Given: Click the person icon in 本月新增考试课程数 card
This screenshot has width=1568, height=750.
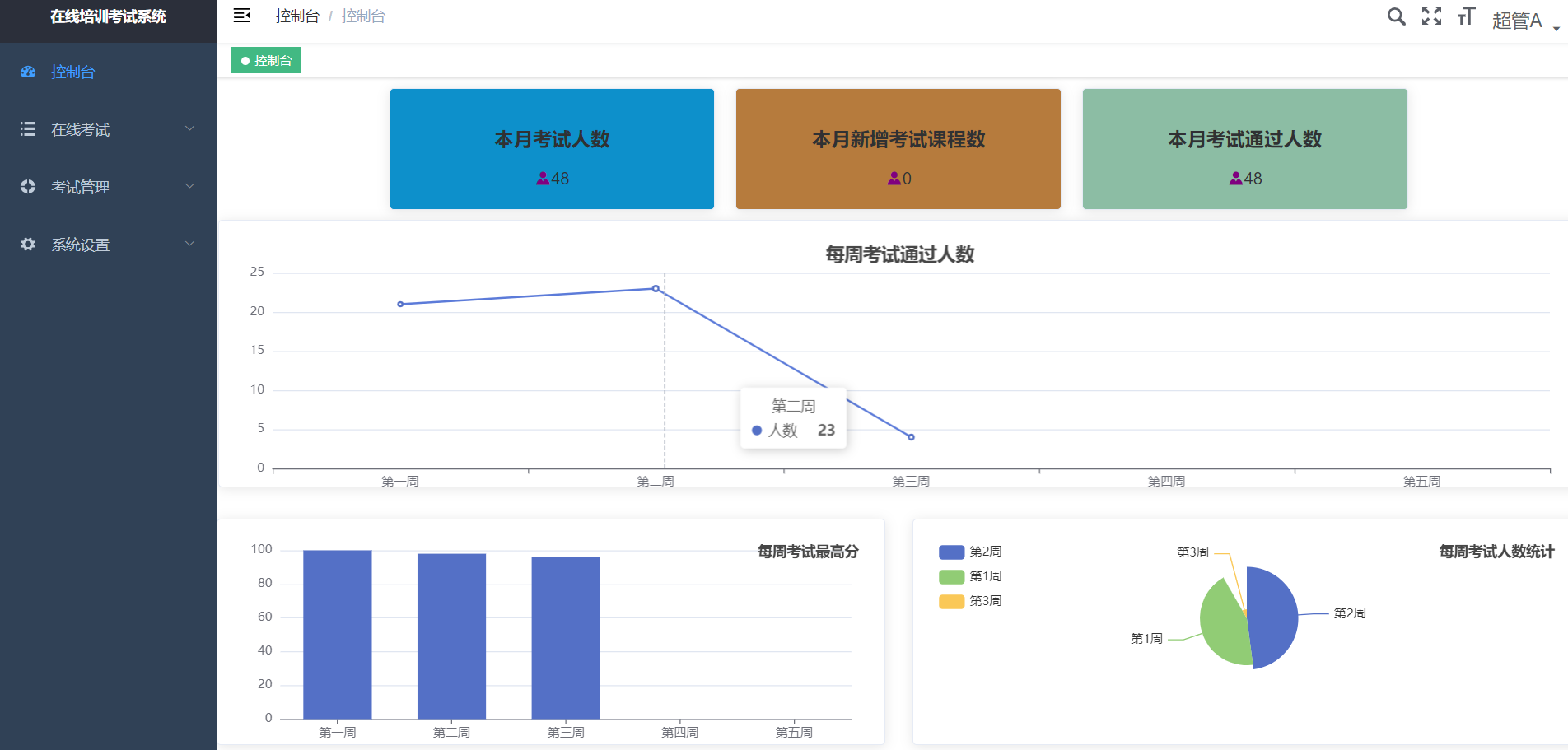Looking at the screenshot, I should (894, 178).
